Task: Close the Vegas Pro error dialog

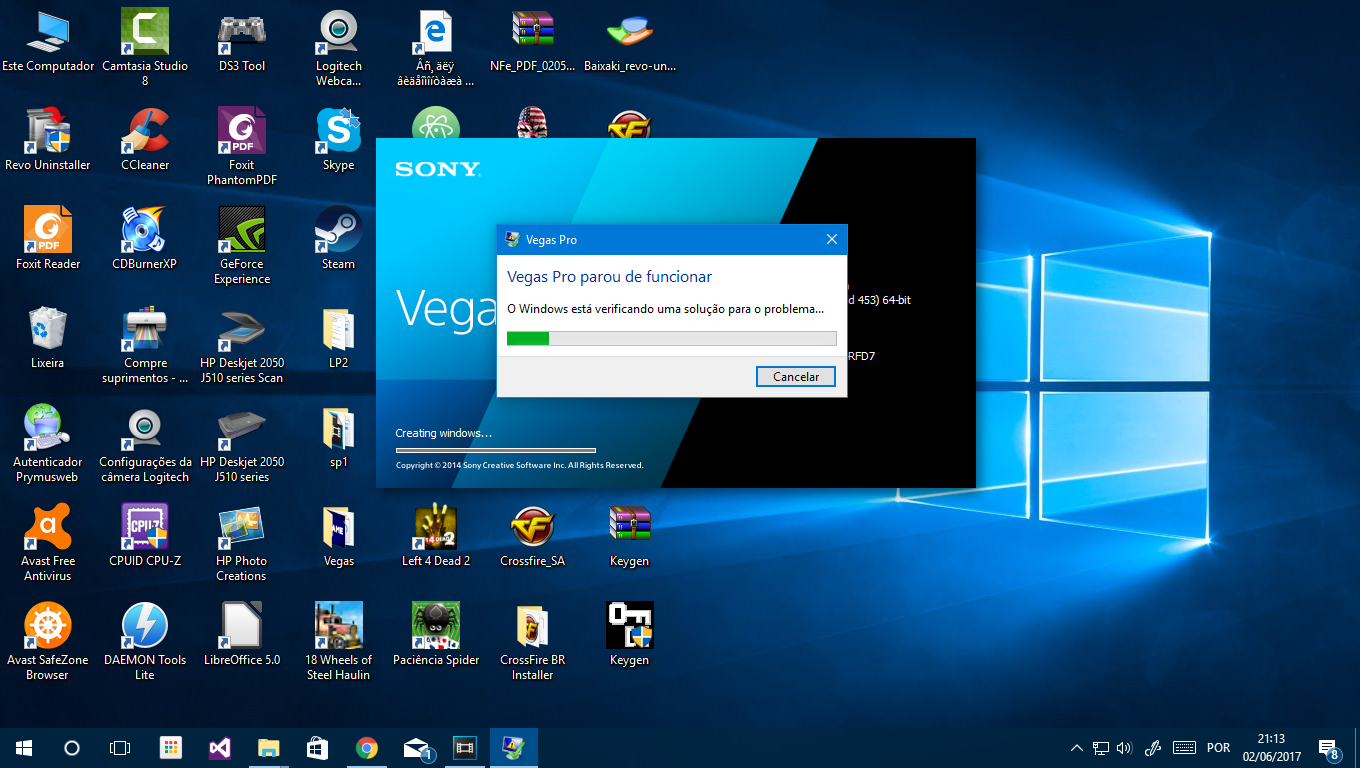Action: [x=831, y=240]
